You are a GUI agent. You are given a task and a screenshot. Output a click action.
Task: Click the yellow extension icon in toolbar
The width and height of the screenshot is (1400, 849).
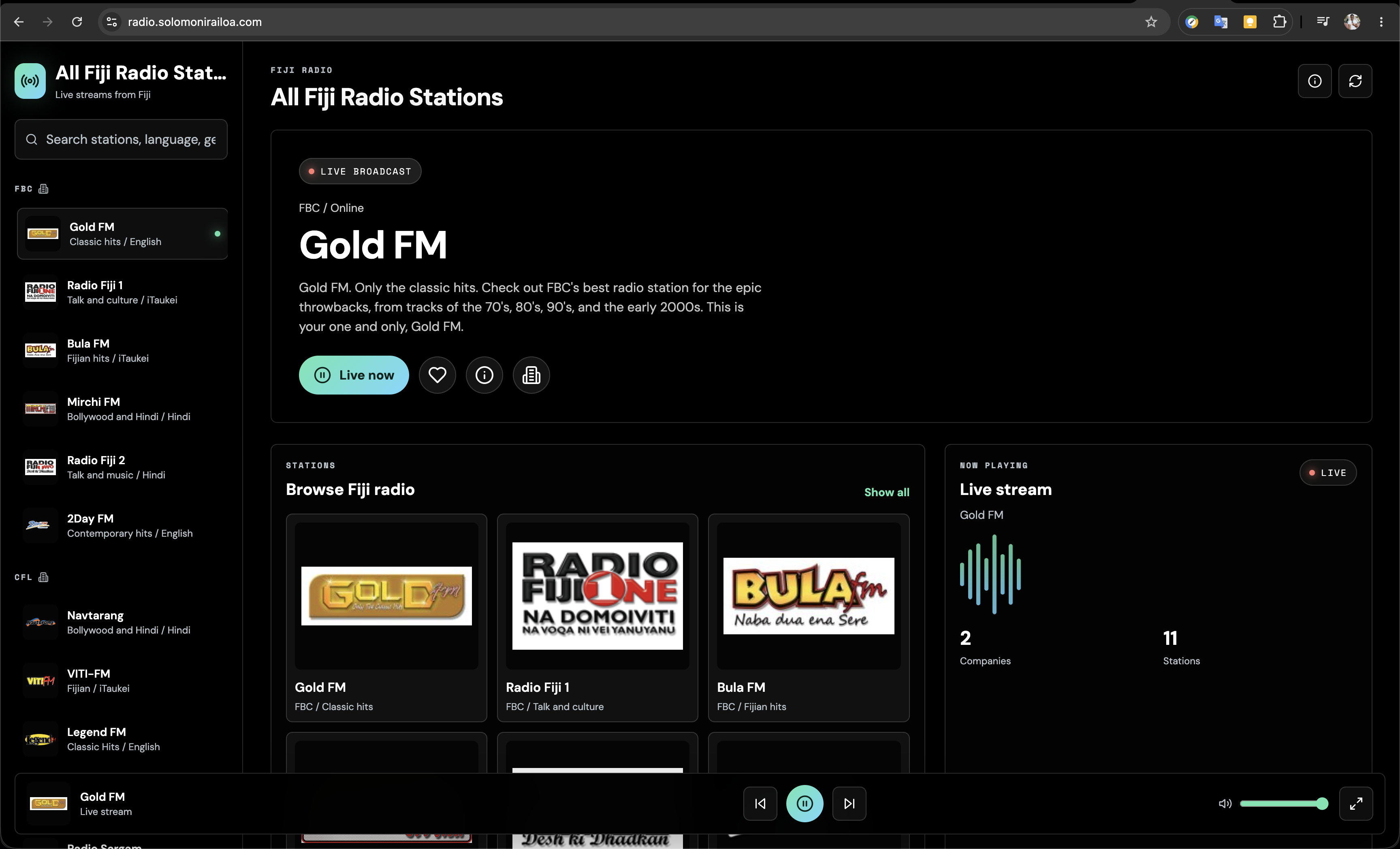tap(1249, 21)
